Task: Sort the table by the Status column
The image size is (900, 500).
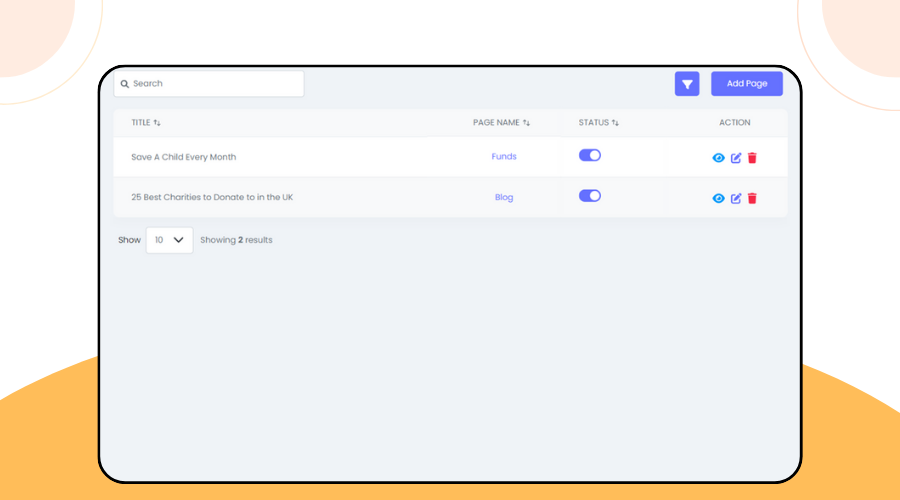Action: point(598,123)
